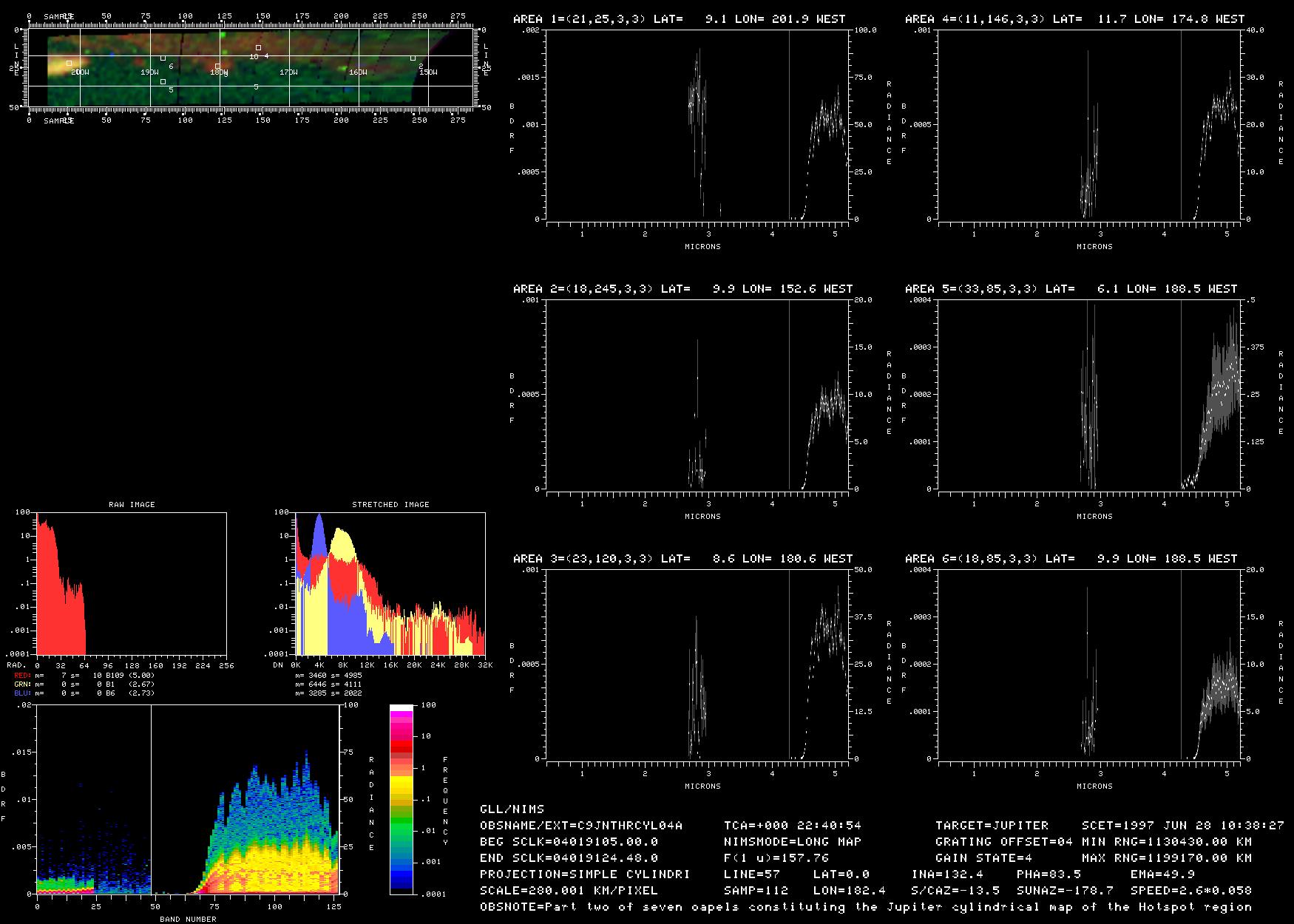
Task: Click the white color at top of frequency scale
Action: tap(402, 708)
